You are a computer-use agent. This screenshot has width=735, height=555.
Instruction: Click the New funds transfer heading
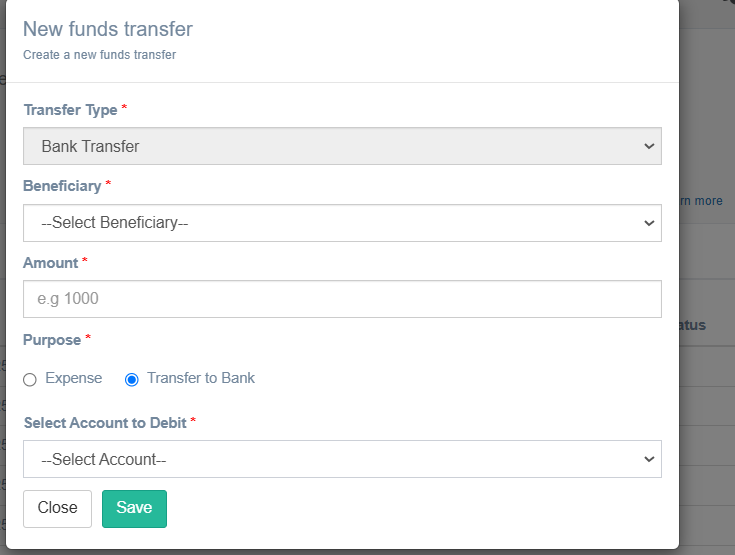[x=108, y=30]
